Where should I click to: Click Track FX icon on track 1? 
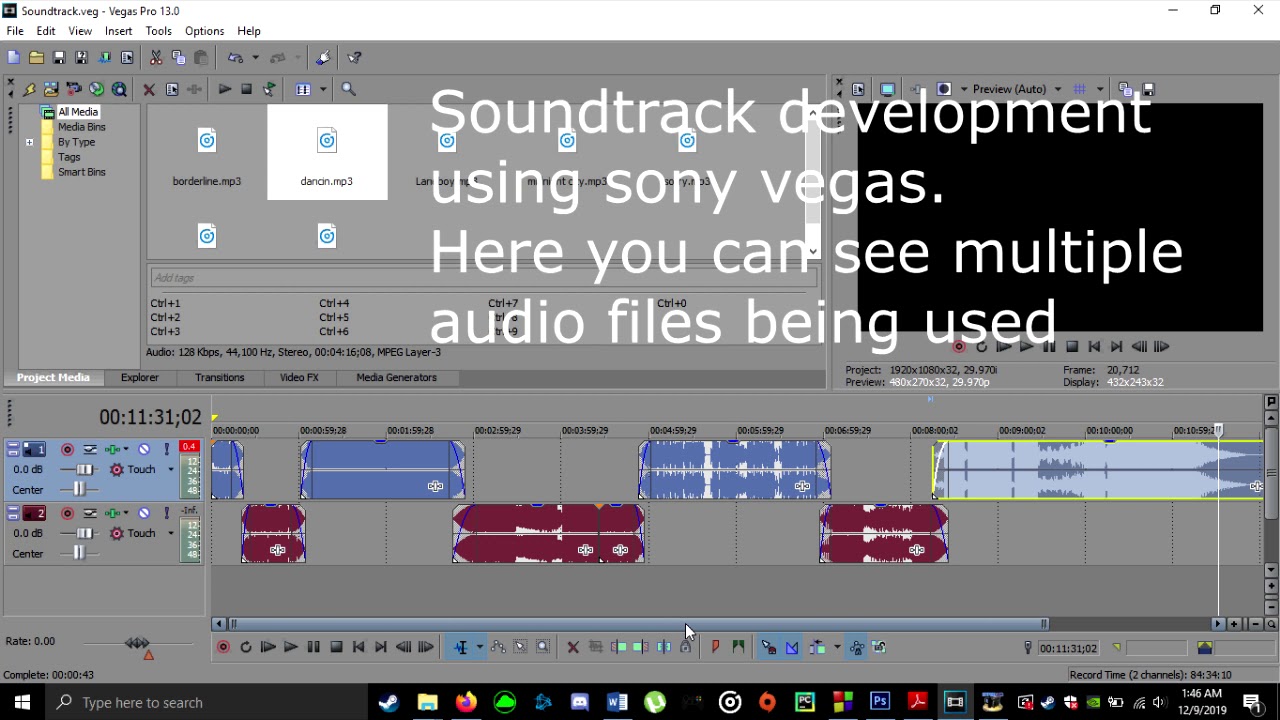pyautogui.click(x=111, y=449)
